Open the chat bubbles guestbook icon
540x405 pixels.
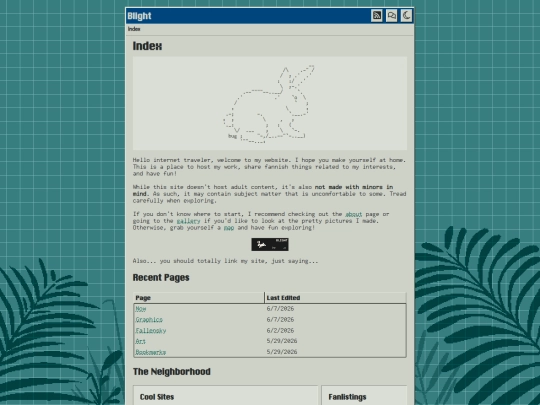click(x=392, y=16)
